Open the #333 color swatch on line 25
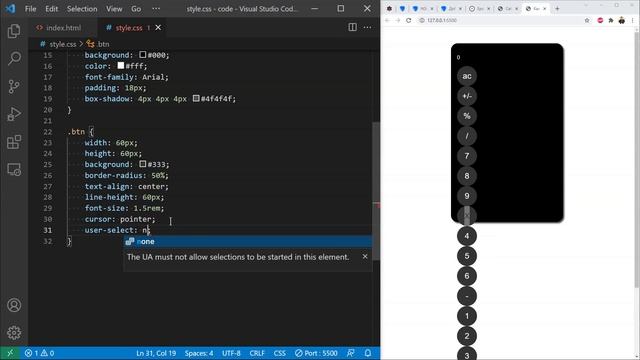Screen dimensions: 640x360 point(142,164)
